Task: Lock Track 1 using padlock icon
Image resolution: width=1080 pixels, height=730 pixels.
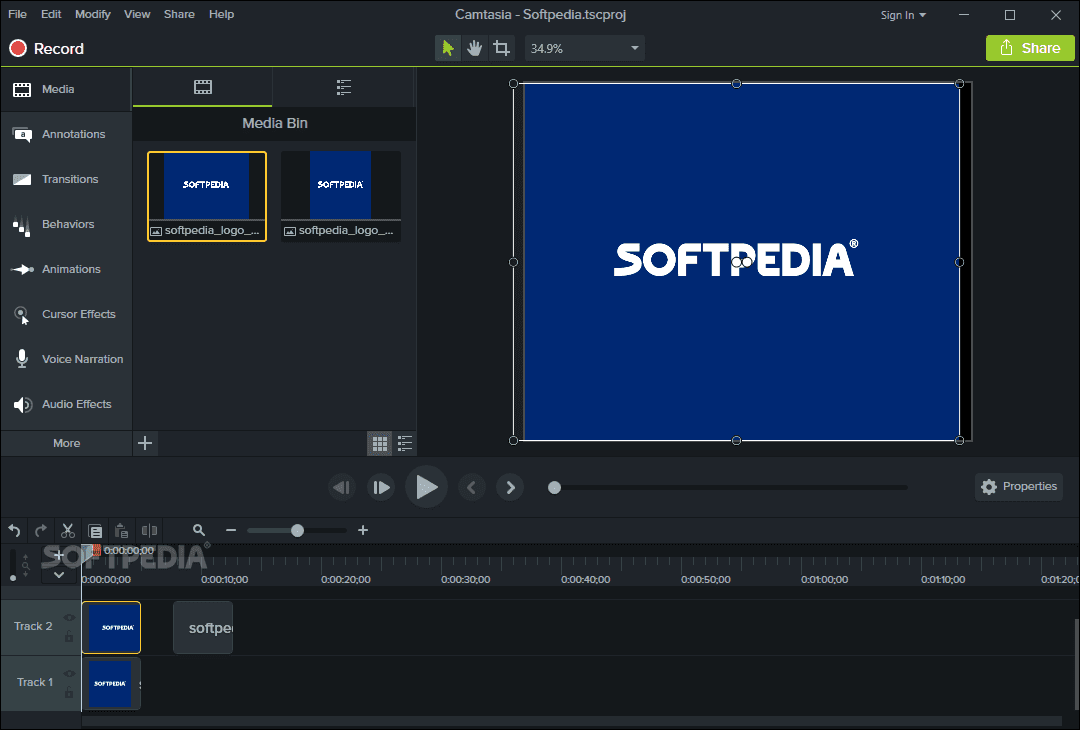Action: tap(69, 693)
